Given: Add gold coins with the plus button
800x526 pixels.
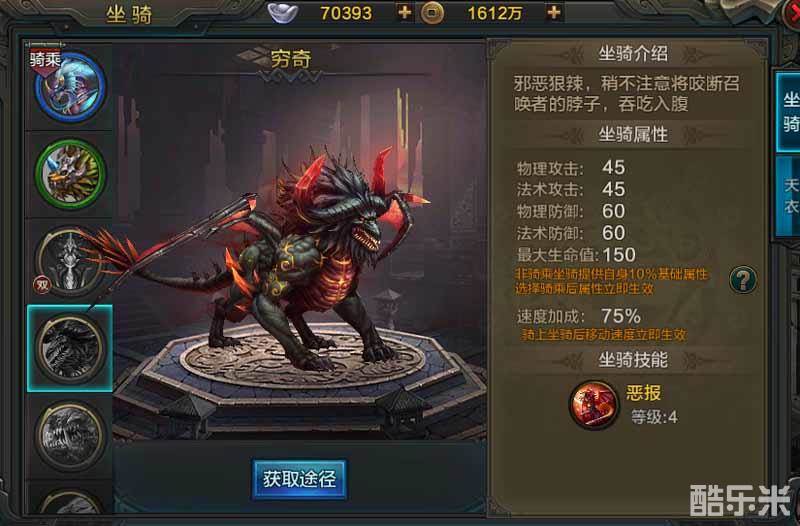Looking at the screenshot, I should click(554, 12).
